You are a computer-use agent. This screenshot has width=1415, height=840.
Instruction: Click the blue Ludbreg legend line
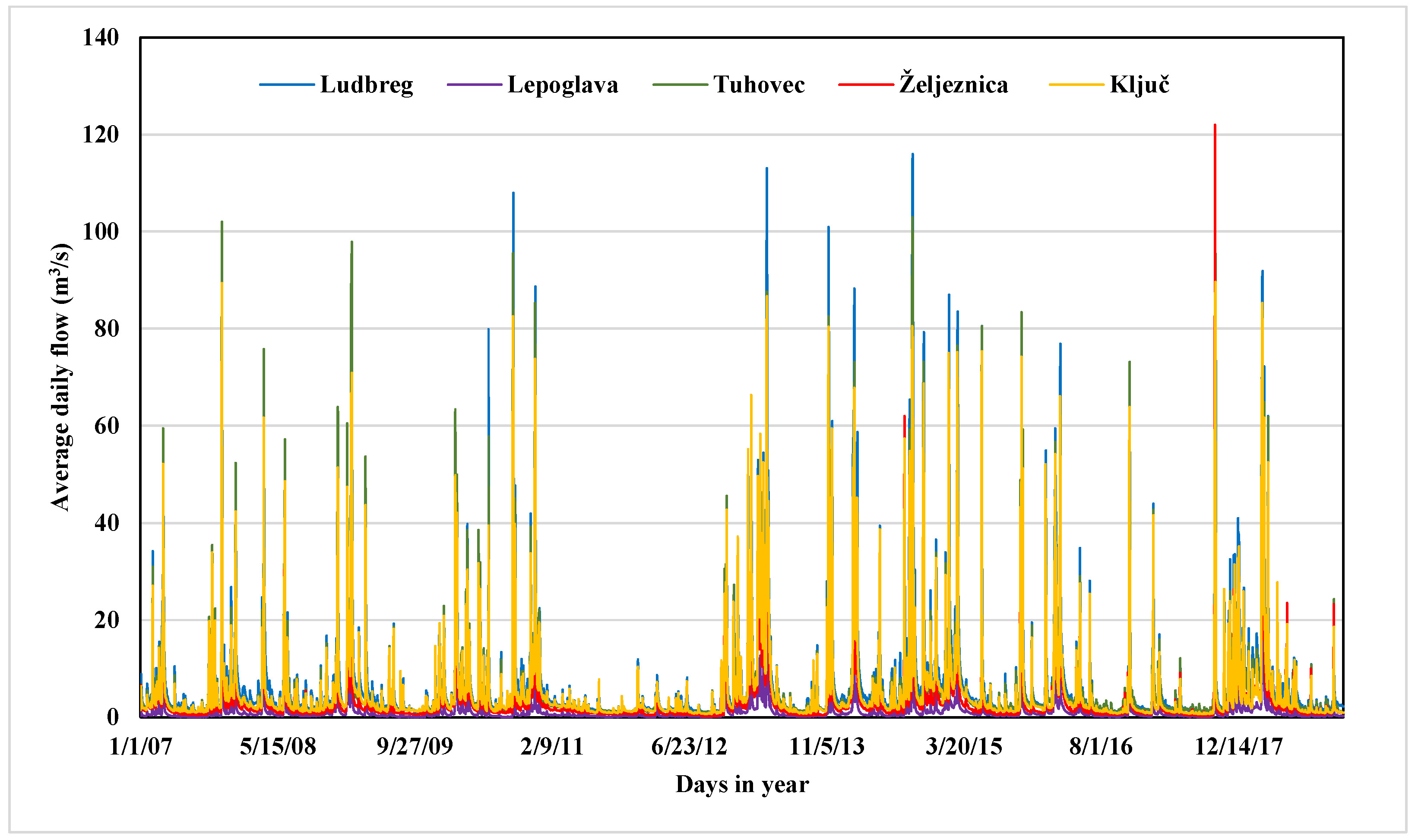point(287,85)
